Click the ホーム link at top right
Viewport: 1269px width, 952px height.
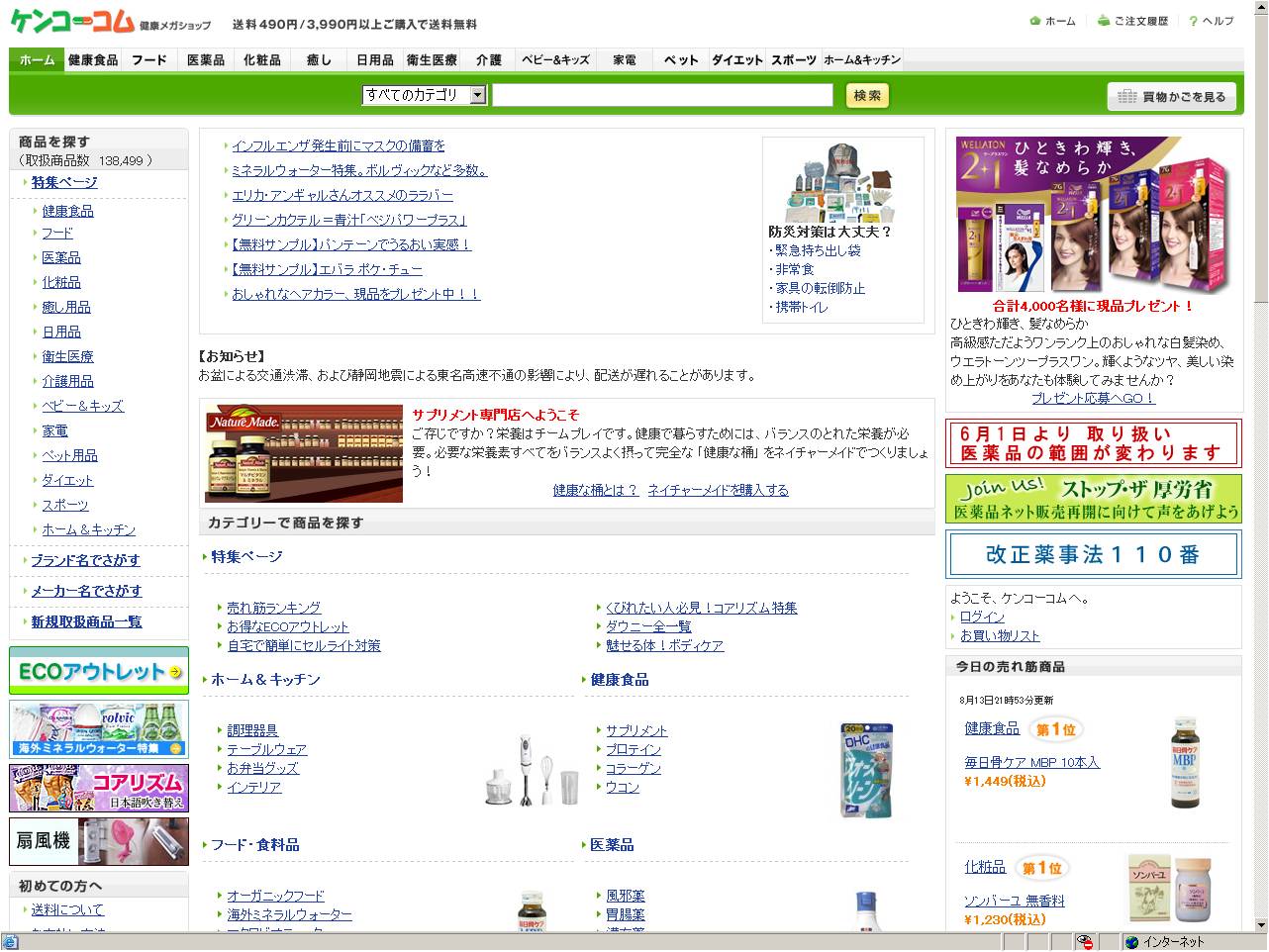click(x=1060, y=21)
